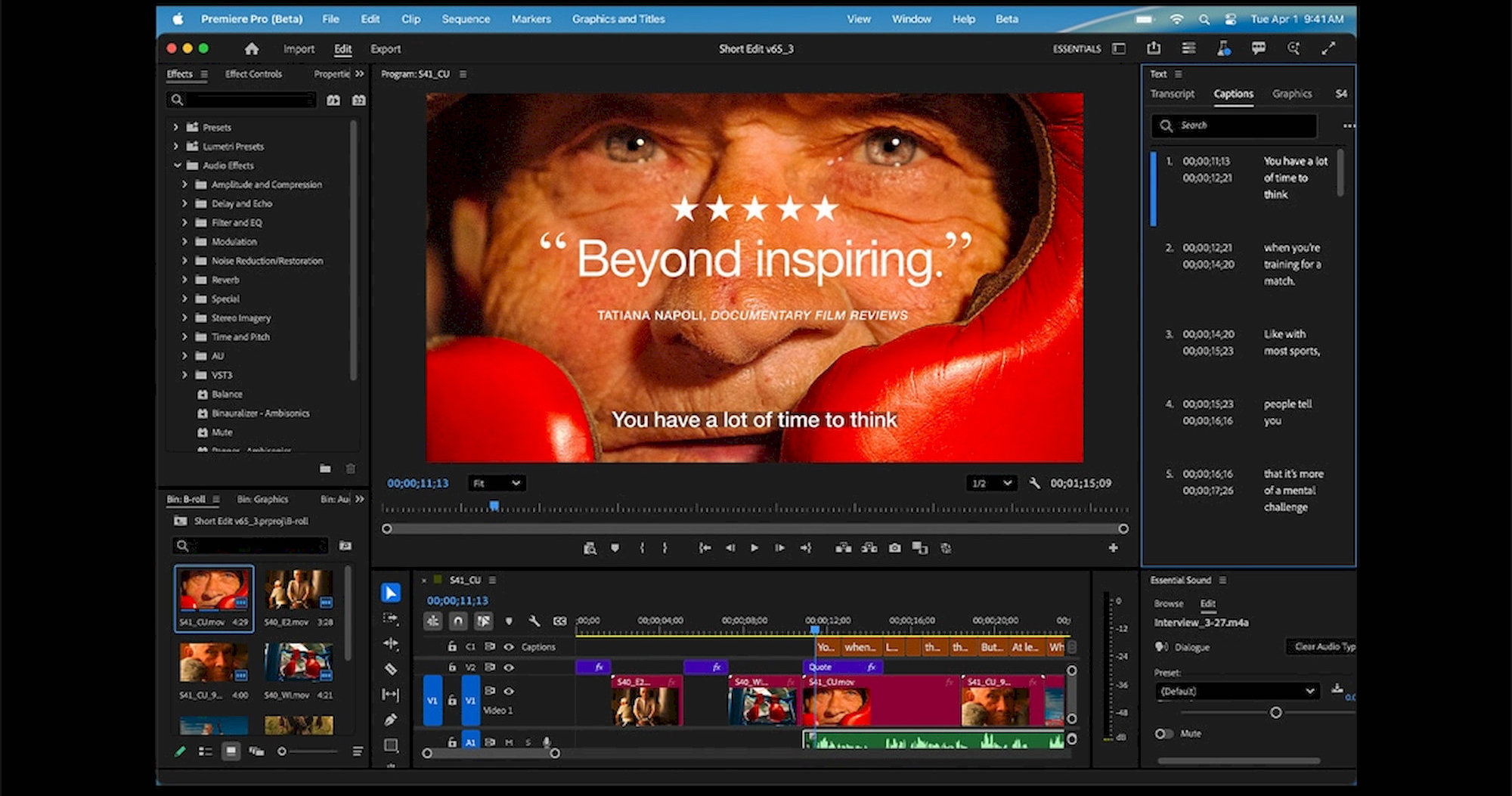Click the Export Frame camera icon

(894, 548)
